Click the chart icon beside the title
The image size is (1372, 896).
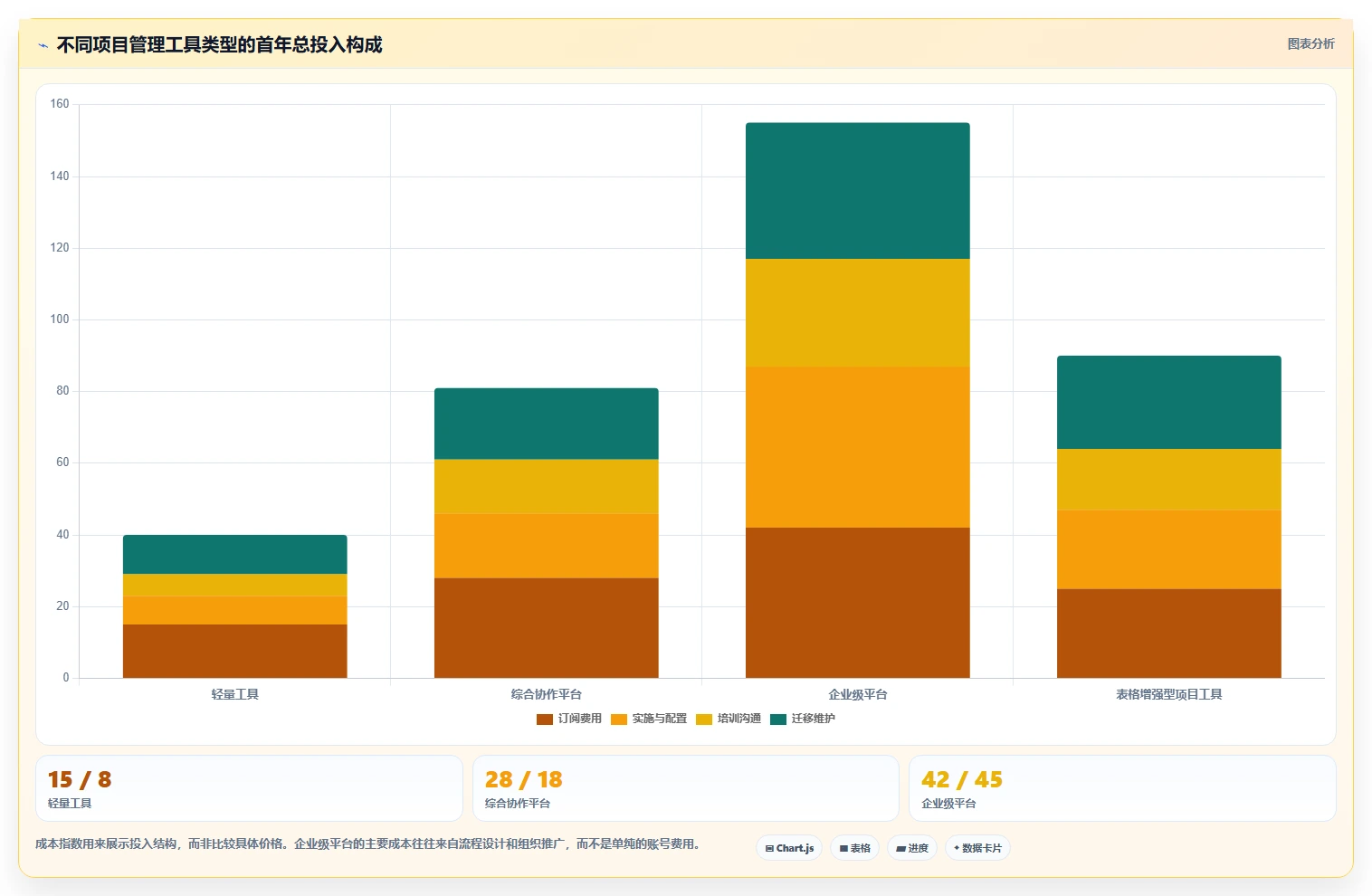click(43, 45)
